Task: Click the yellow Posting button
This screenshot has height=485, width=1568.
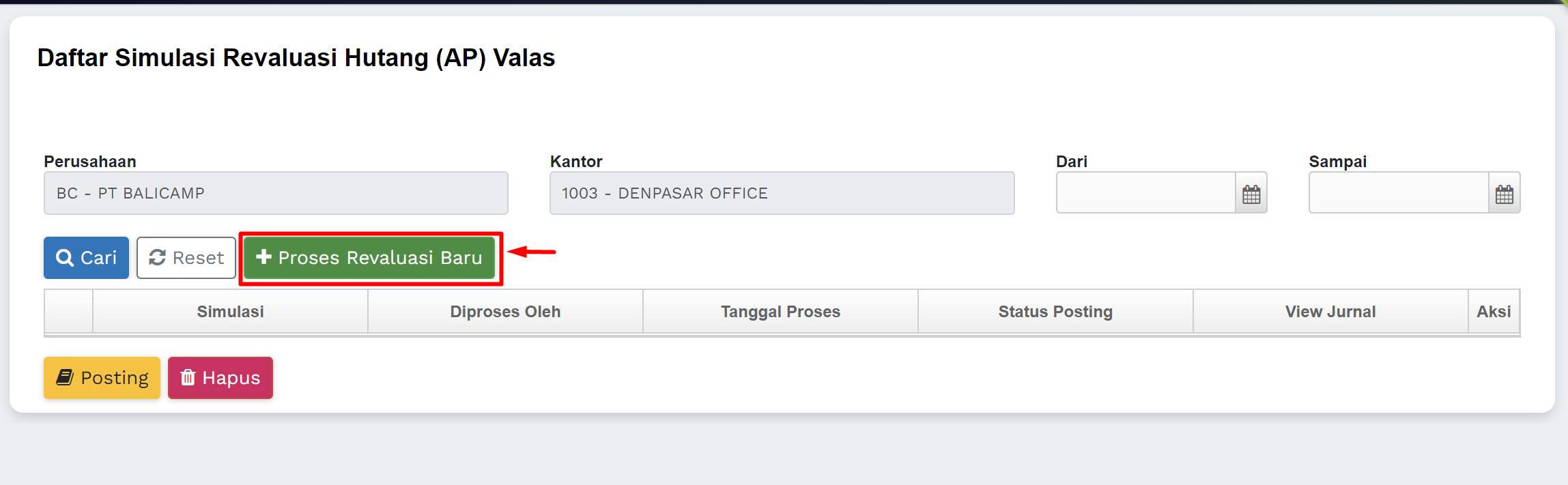Action: (x=102, y=378)
